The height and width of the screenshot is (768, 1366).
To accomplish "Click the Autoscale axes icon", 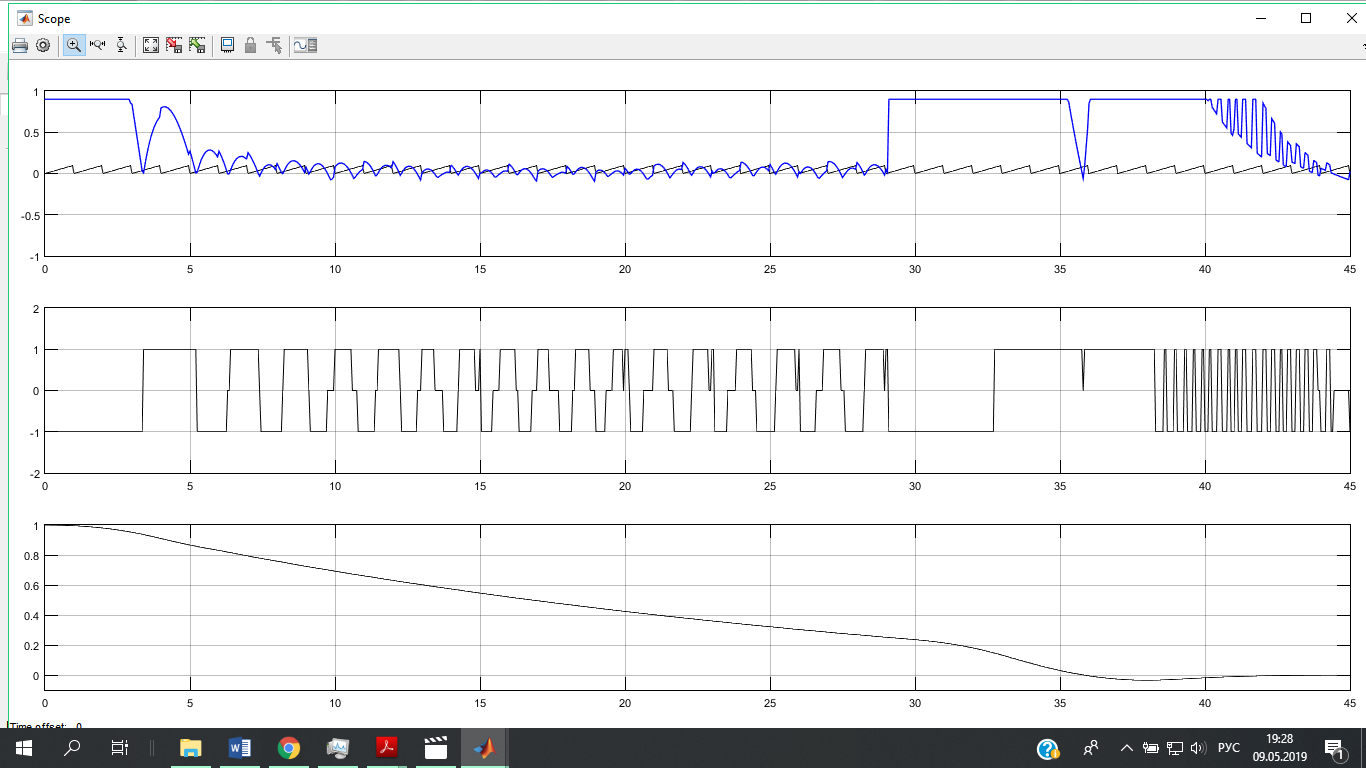I will (x=151, y=45).
